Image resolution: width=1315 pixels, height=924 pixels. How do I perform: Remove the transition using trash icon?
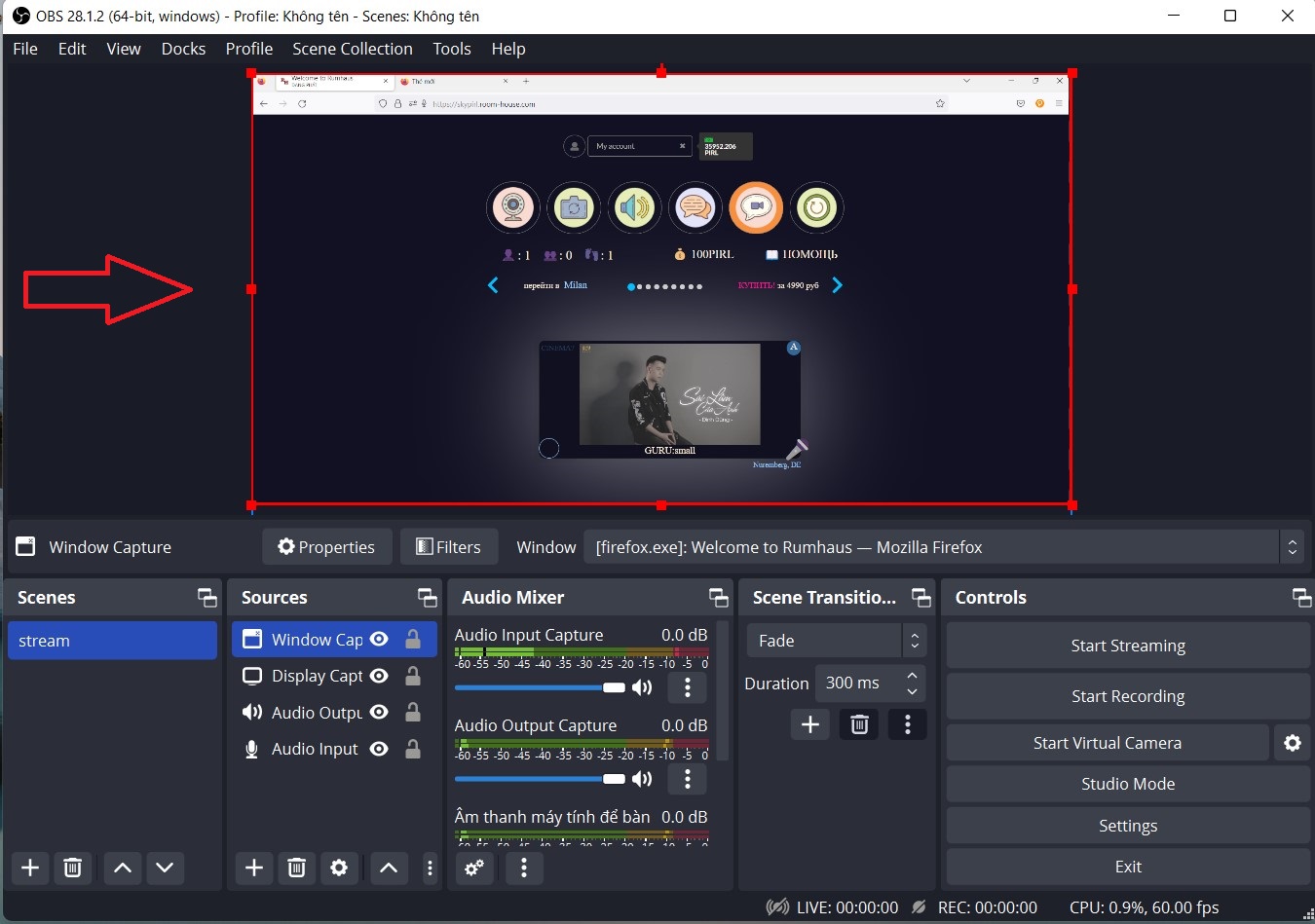click(x=859, y=724)
